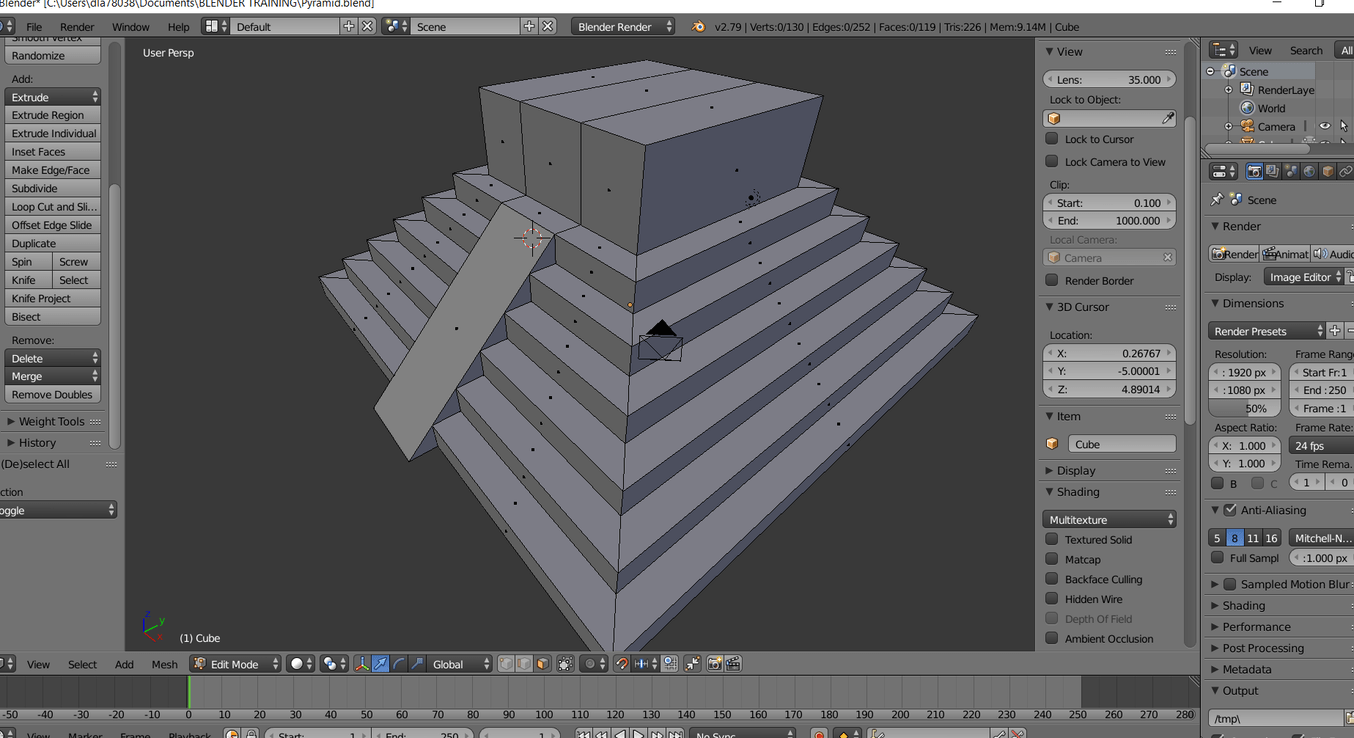Open the Multitexture shading dropdown
The image size is (1354, 738).
tap(1110, 520)
